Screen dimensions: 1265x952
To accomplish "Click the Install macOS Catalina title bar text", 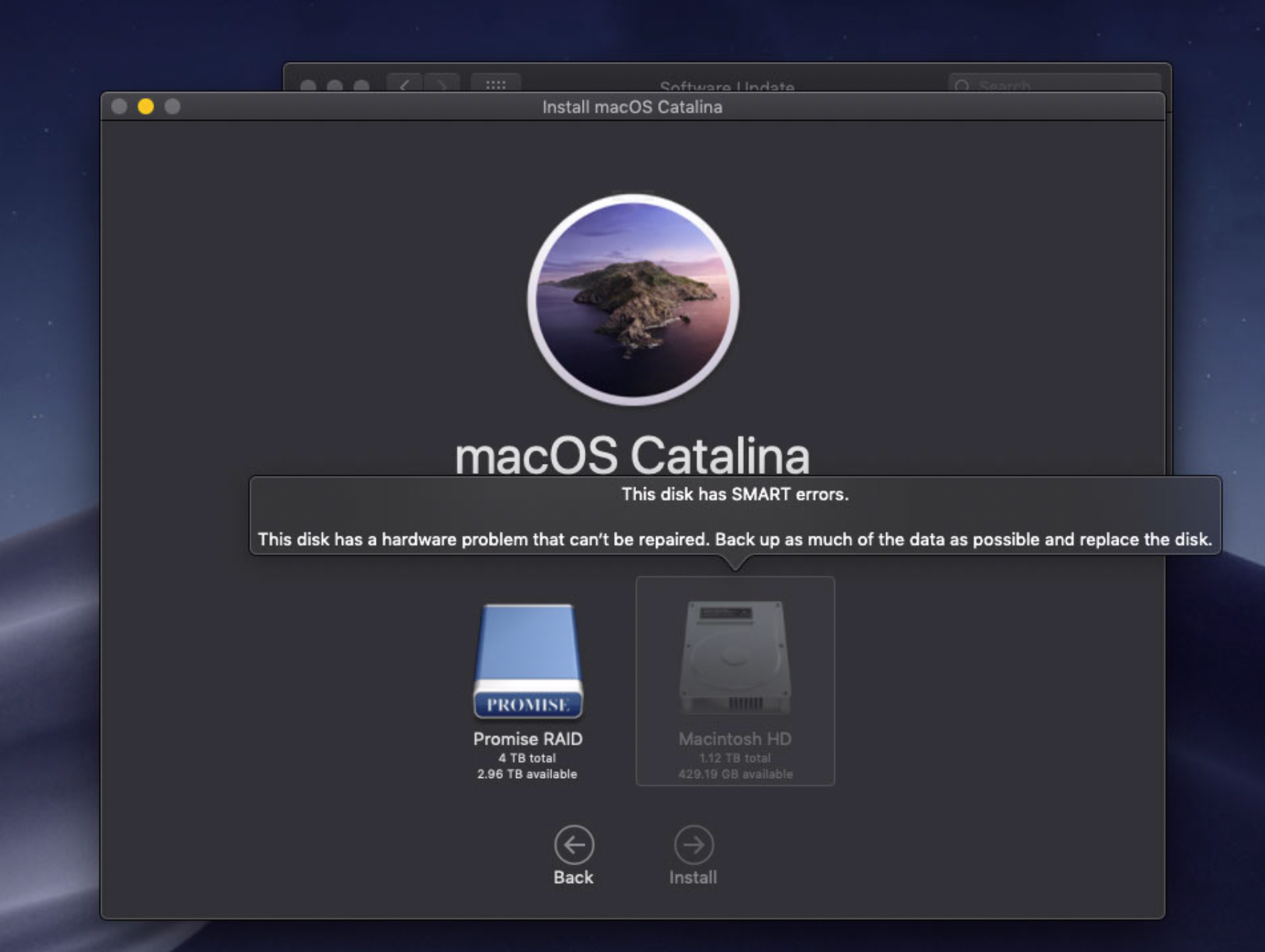I will tap(632, 107).
